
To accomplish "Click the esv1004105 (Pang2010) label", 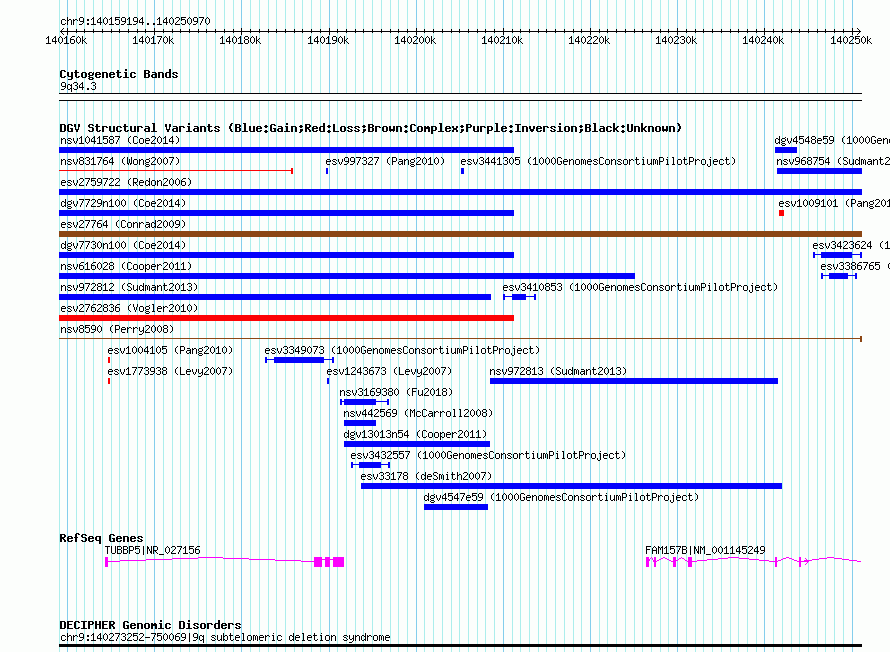I will pos(170,350).
